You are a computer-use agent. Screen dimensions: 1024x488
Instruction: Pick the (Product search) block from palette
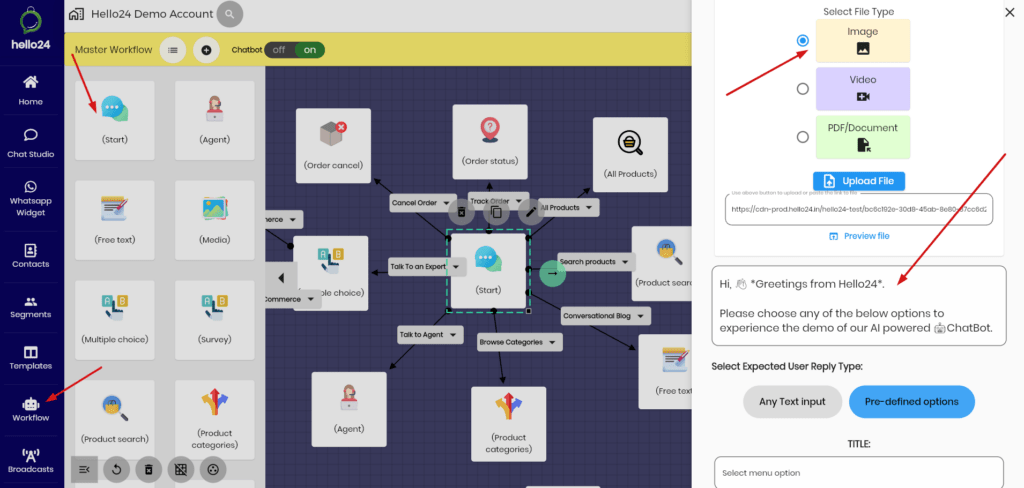click(x=115, y=419)
